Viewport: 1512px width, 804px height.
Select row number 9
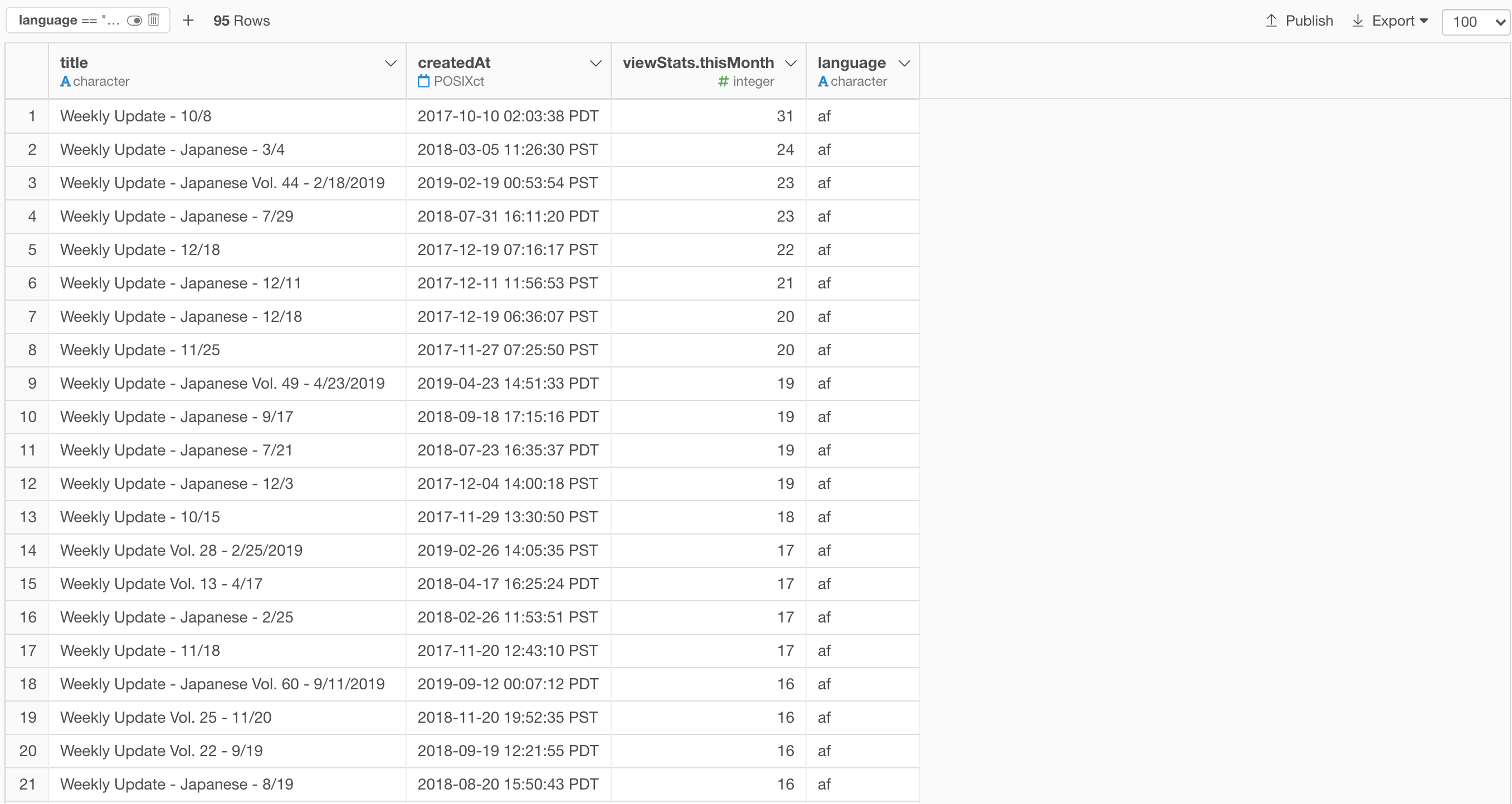32,384
